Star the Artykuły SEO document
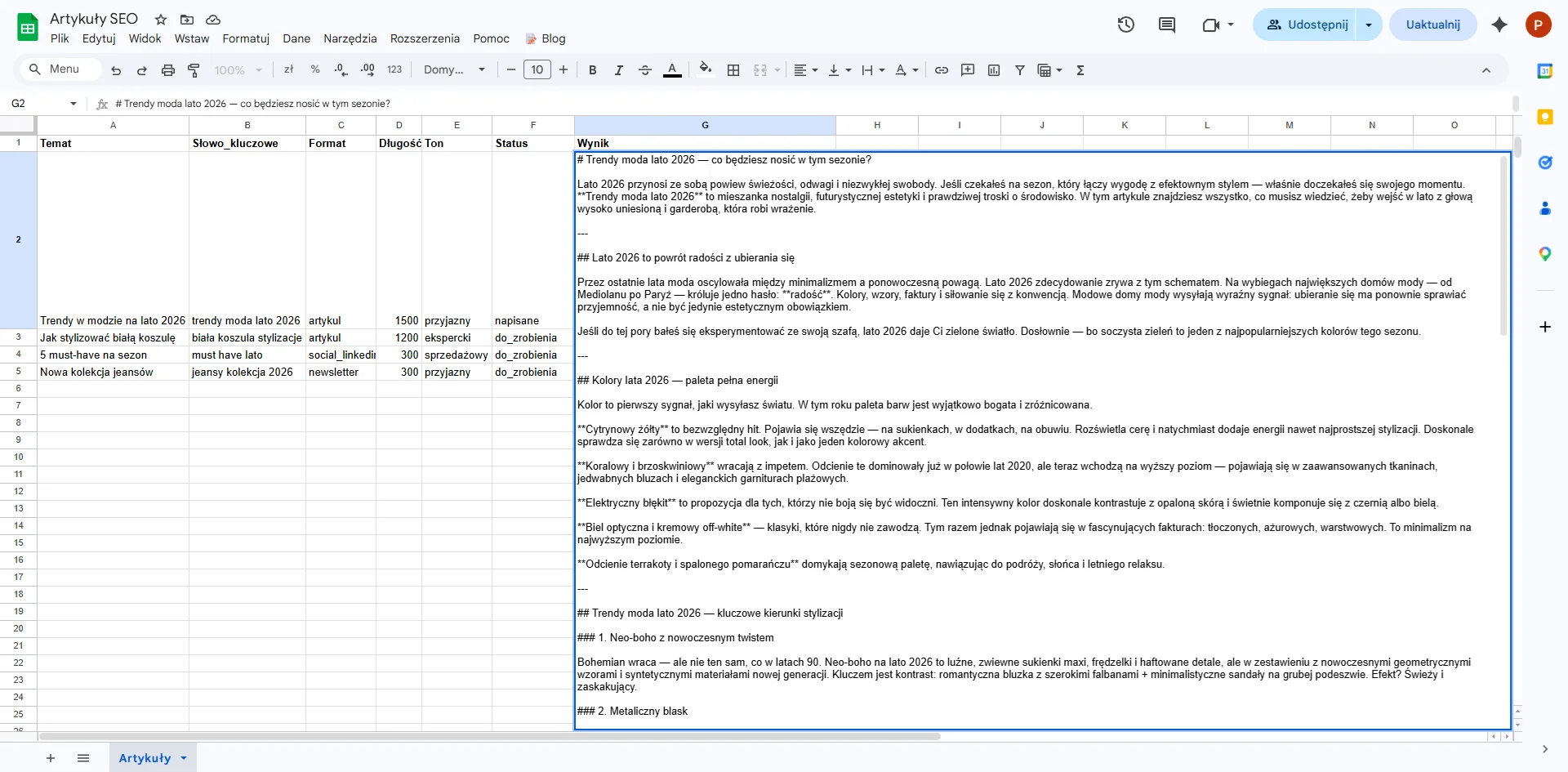This screenshot has height=772, width=1568. pyautogui.click(x=161, y=20)
